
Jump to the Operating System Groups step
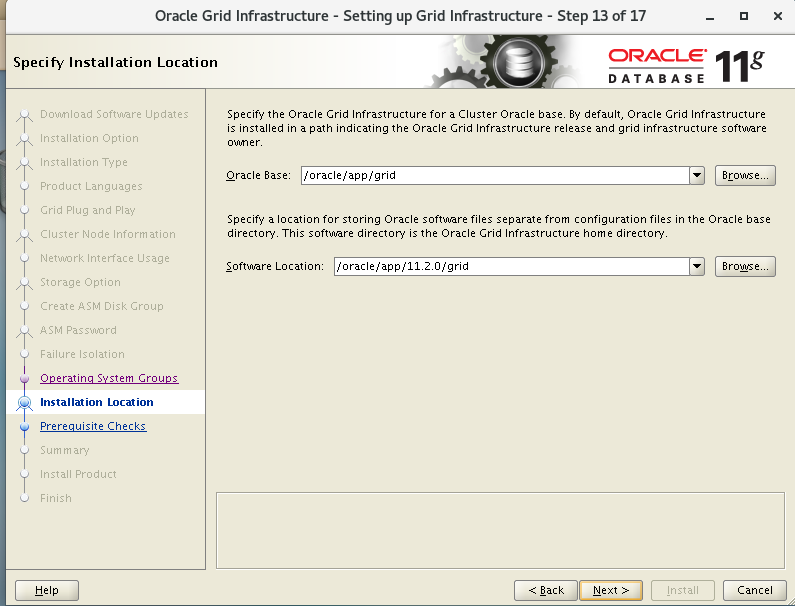109,378
